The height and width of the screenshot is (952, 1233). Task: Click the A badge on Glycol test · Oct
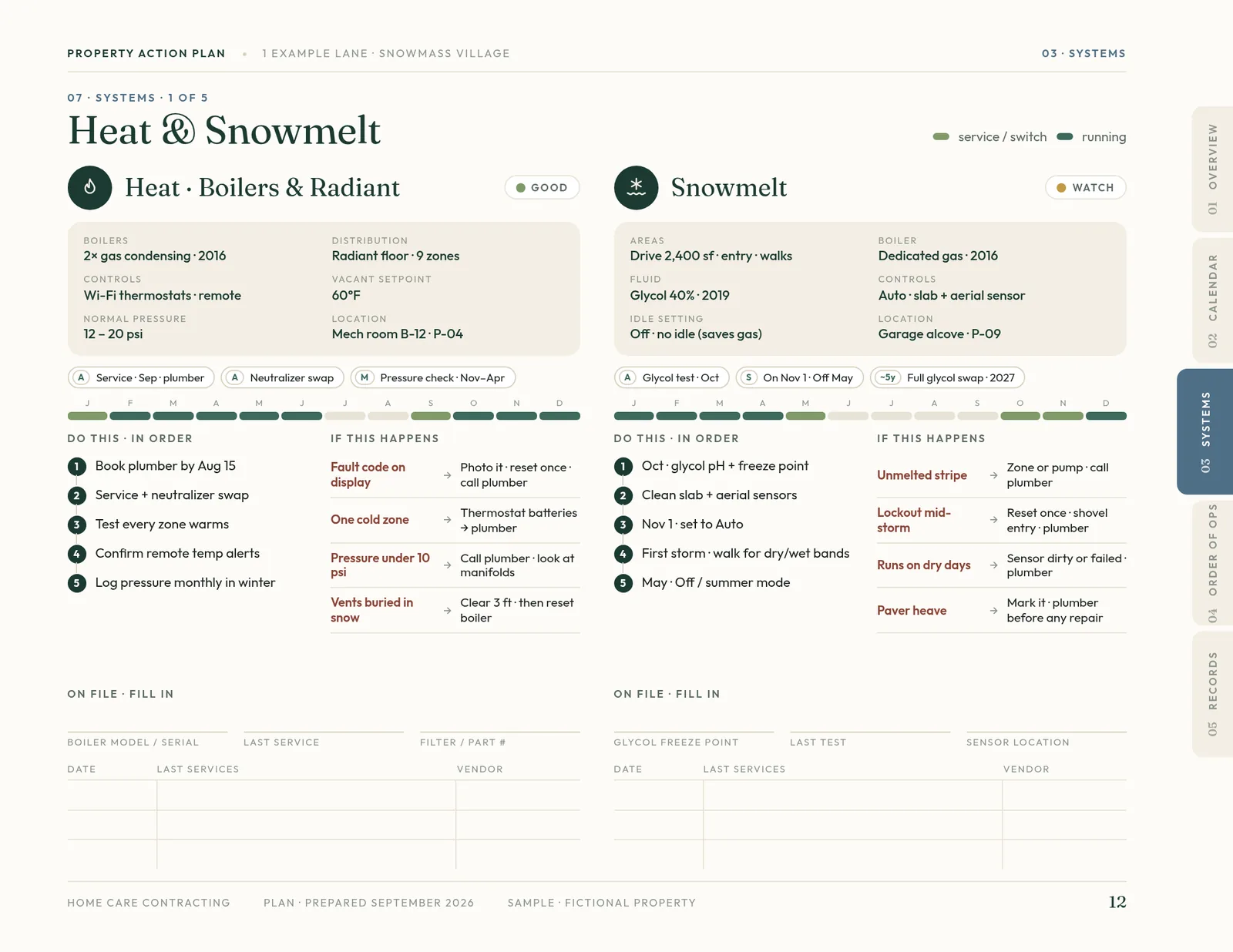627,377
